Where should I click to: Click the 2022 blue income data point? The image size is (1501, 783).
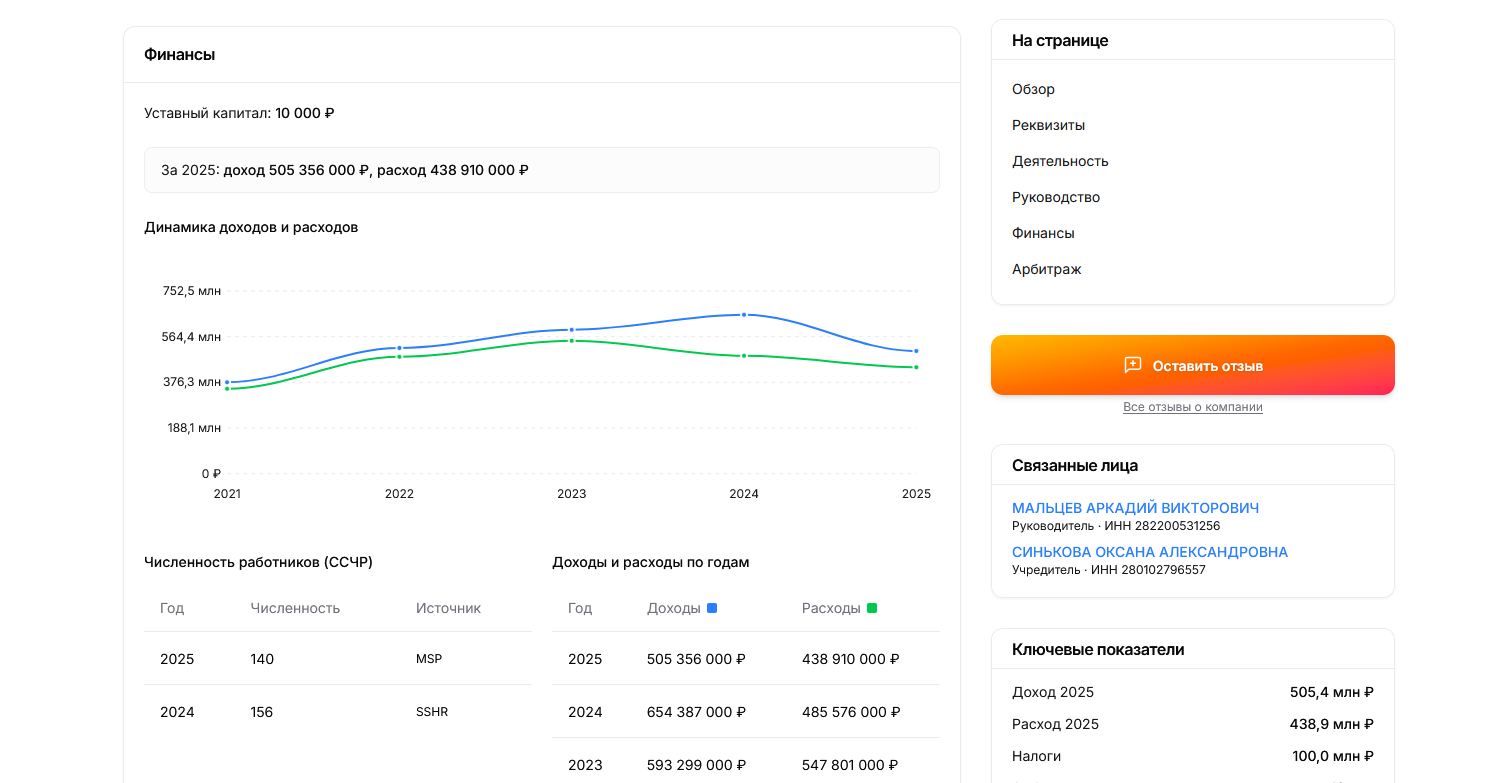(x=399, y=348)
